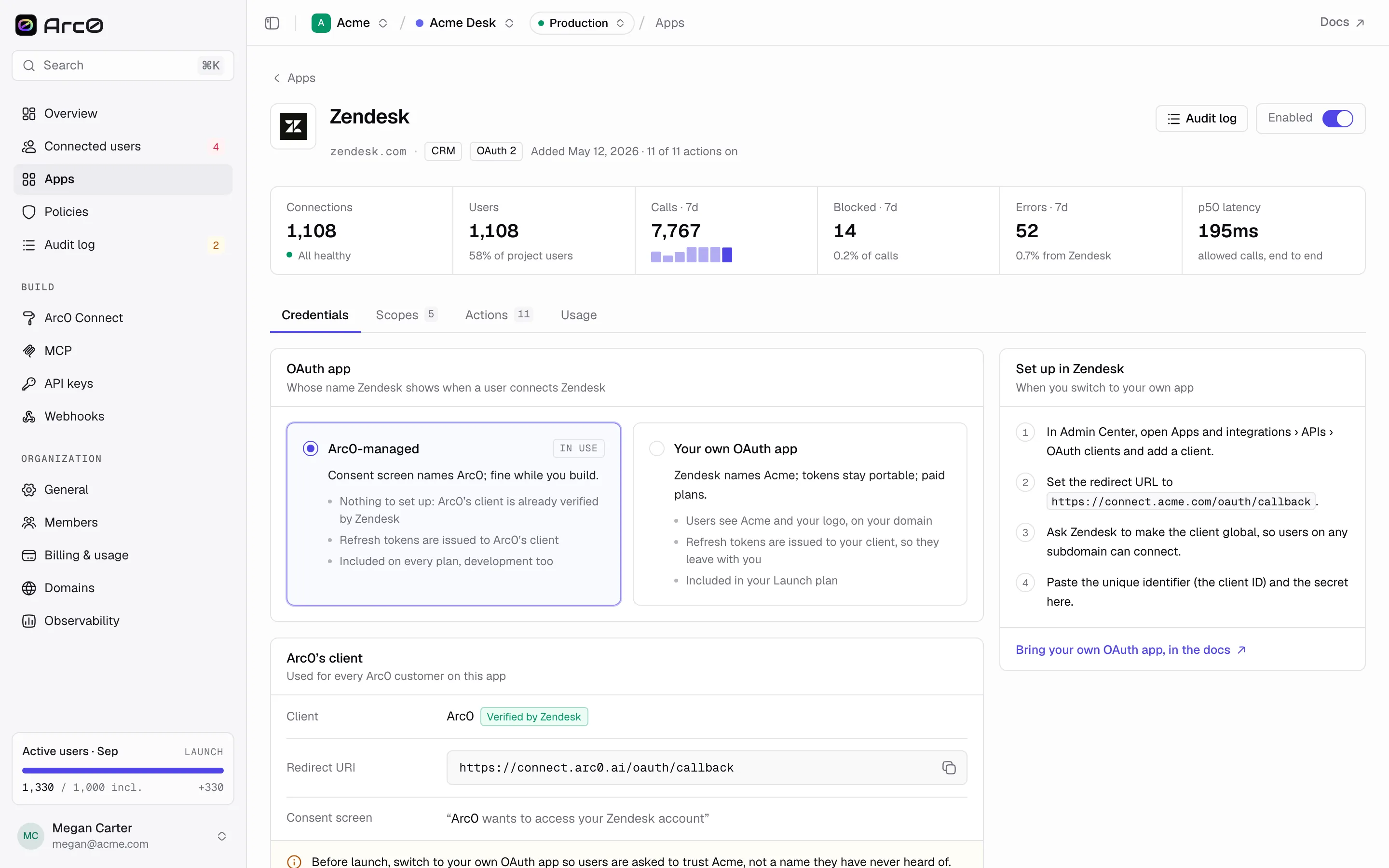Copy the Redirect URI with copy icon
The image size is (1389, 868).
point(949,768)
